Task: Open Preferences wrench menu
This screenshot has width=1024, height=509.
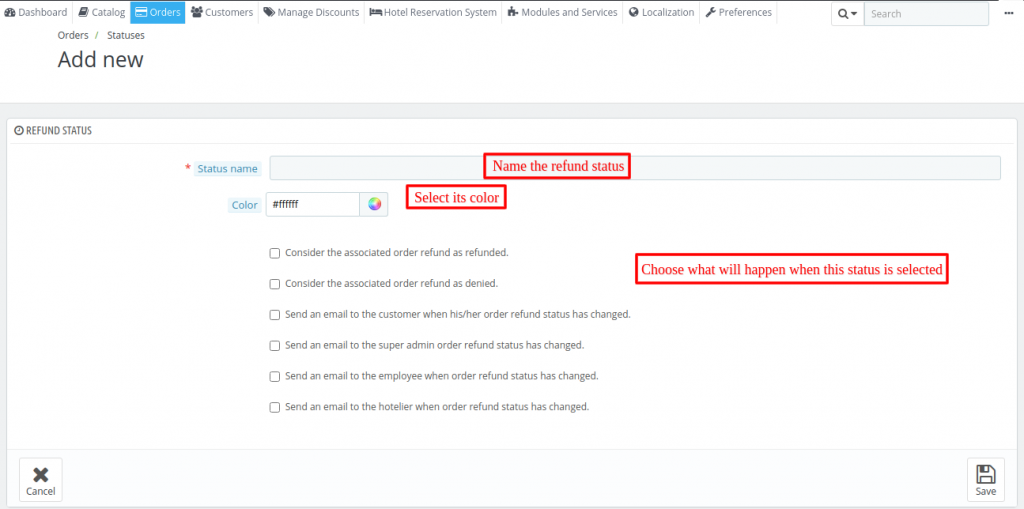Action: point(739,12)
